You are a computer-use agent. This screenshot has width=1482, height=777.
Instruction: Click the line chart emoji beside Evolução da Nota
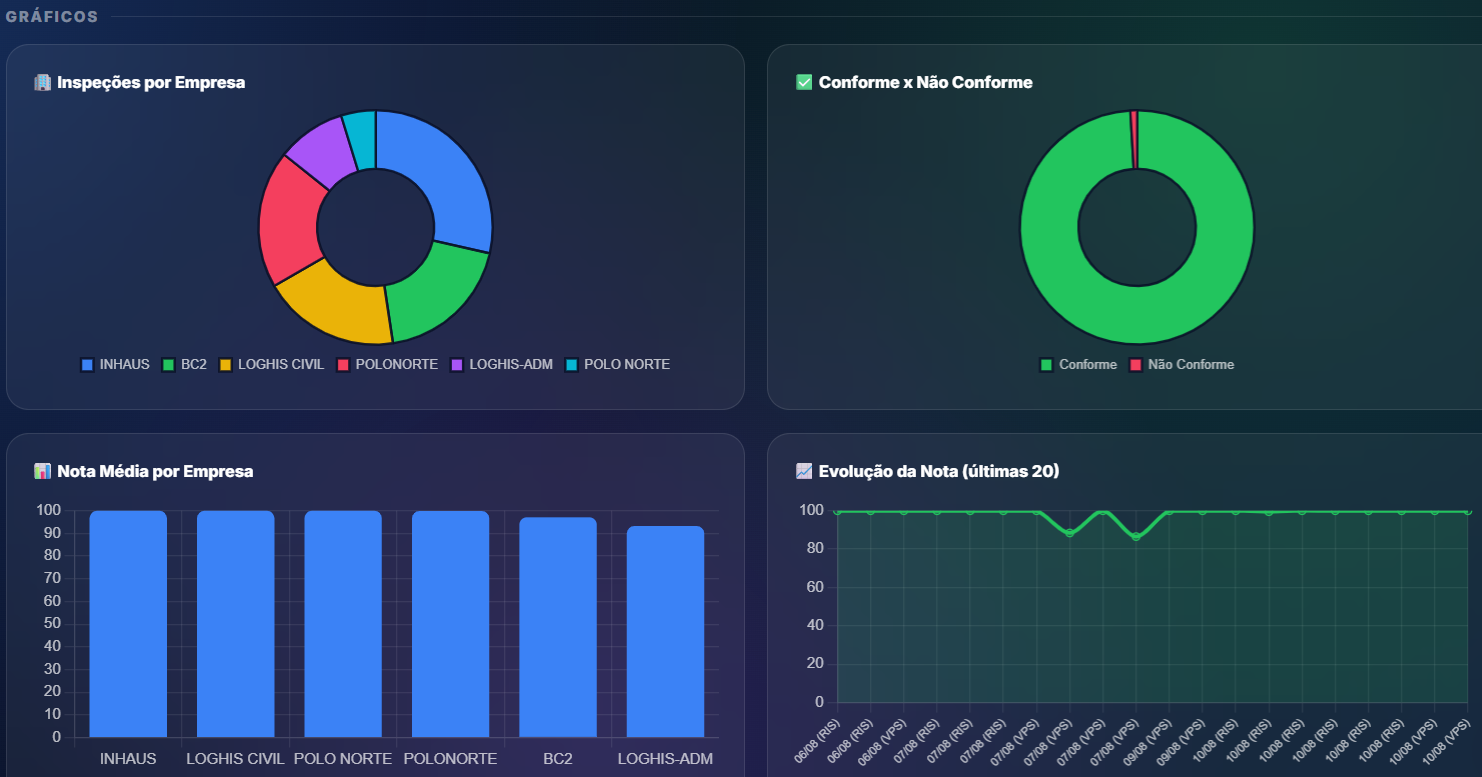tap(804, 471)
